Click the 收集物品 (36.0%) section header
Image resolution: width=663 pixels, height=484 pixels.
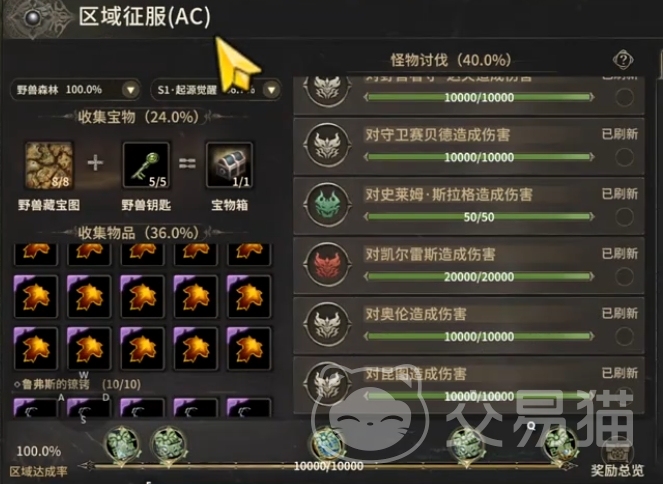pyautogui.click(x=138, y=233)
